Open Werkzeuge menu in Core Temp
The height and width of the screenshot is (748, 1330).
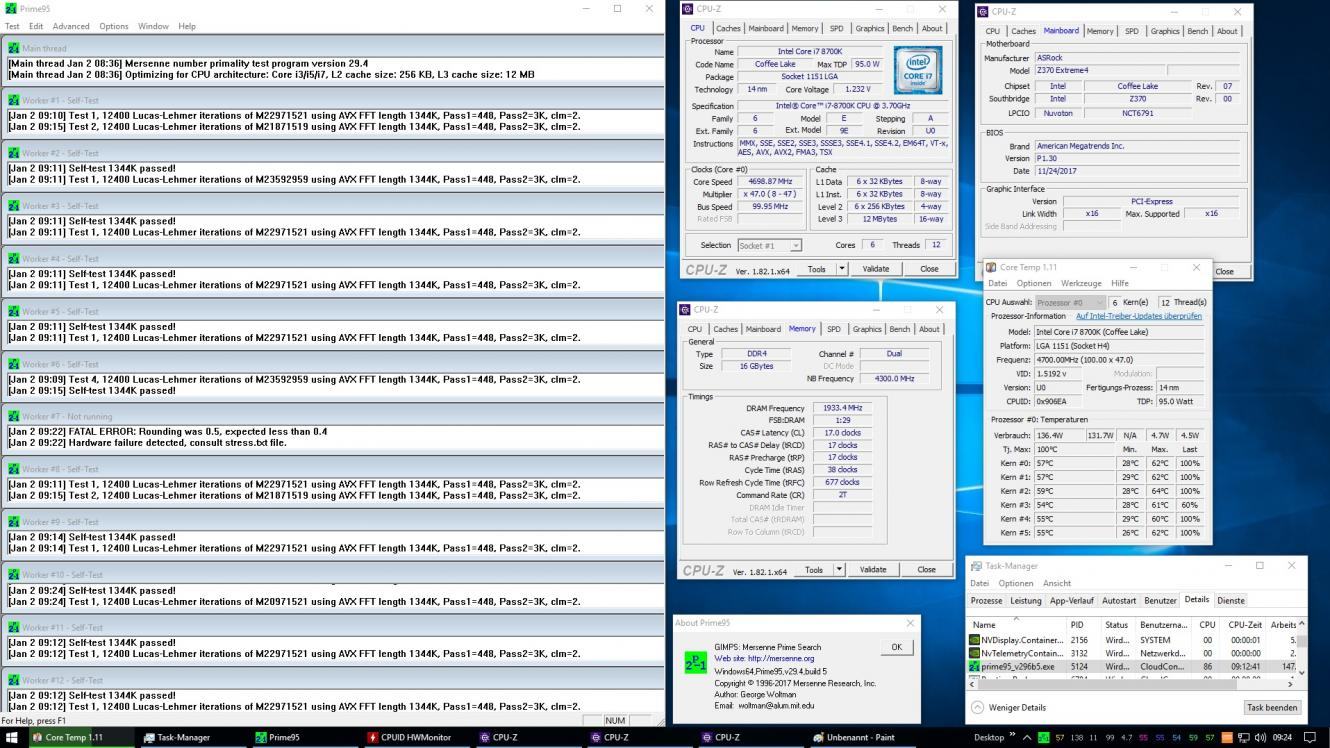[x=1081, y=283]
